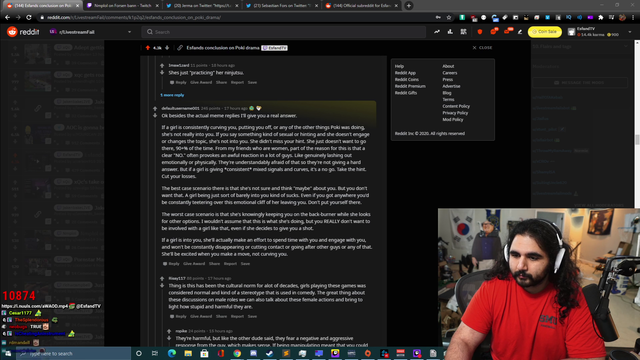
Task: Click the Coin Sale button
Action: coord(544,32)
